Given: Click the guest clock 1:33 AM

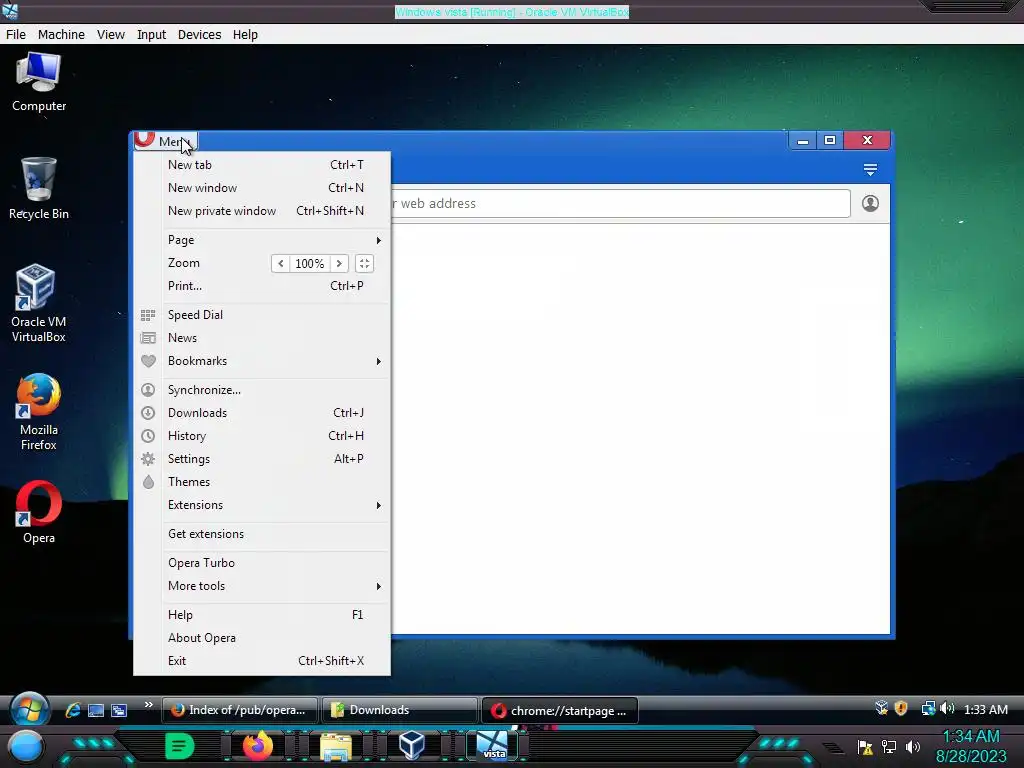Looking at the screenshot, I should pos(985,709).
